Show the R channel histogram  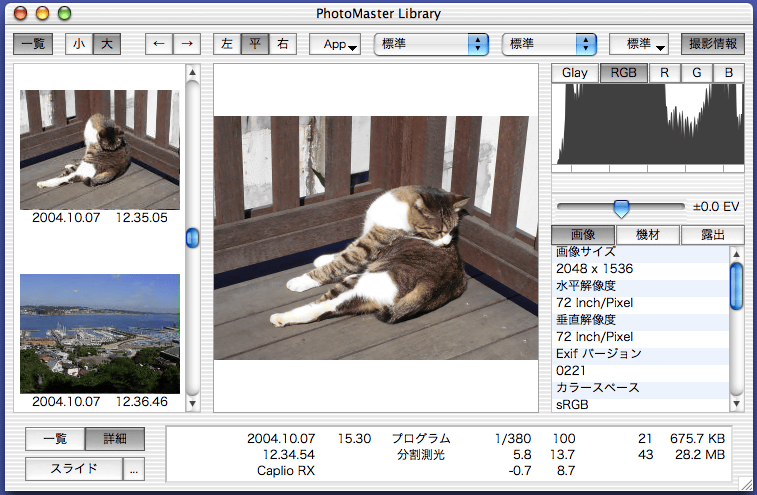[664, 73]
